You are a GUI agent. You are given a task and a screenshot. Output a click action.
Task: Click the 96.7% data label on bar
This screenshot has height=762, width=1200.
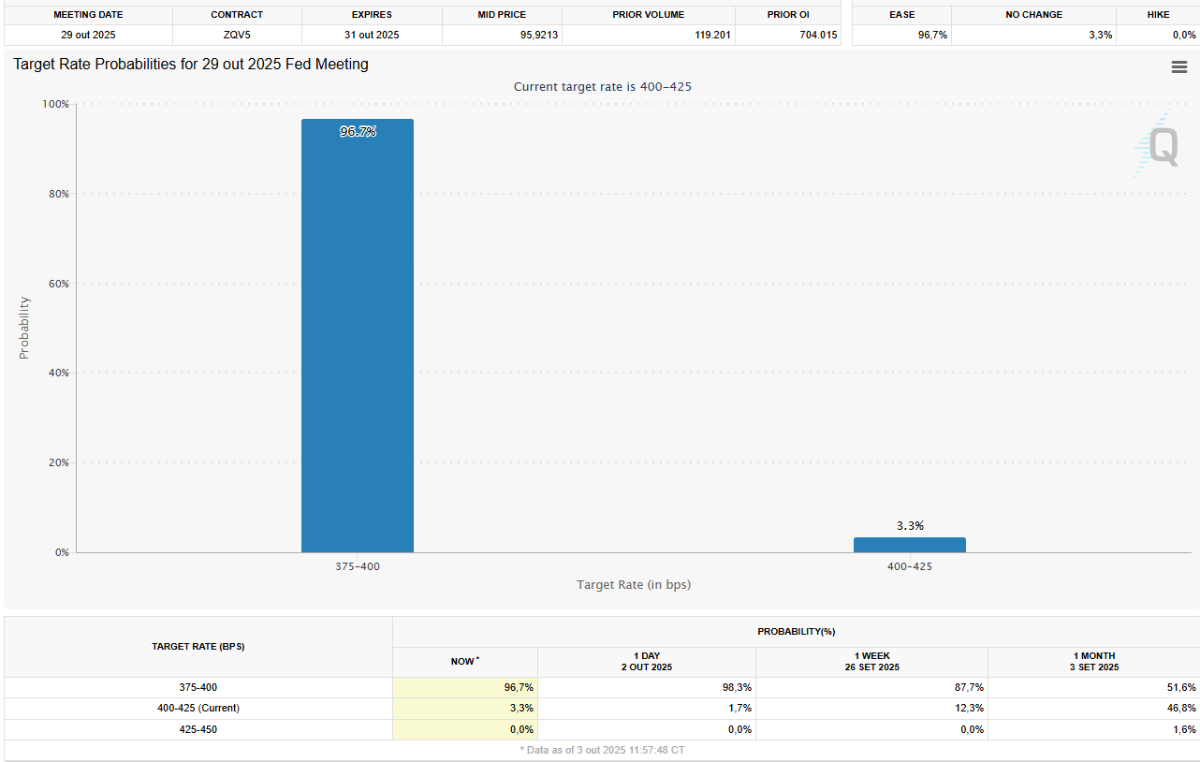(357, 132)
